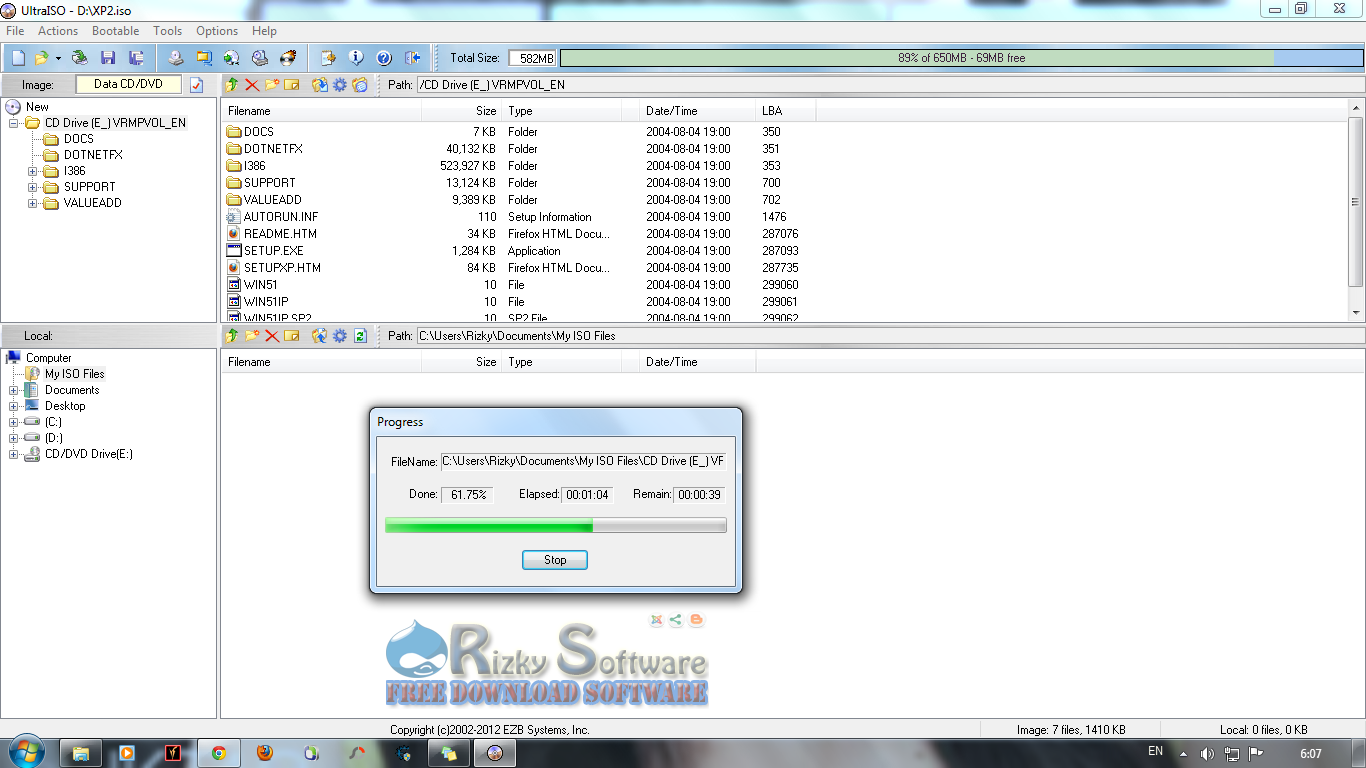Click the boot checkmark icon beside Data CD/DVD
1366x768 pixels.
click(x=197, y=85)
